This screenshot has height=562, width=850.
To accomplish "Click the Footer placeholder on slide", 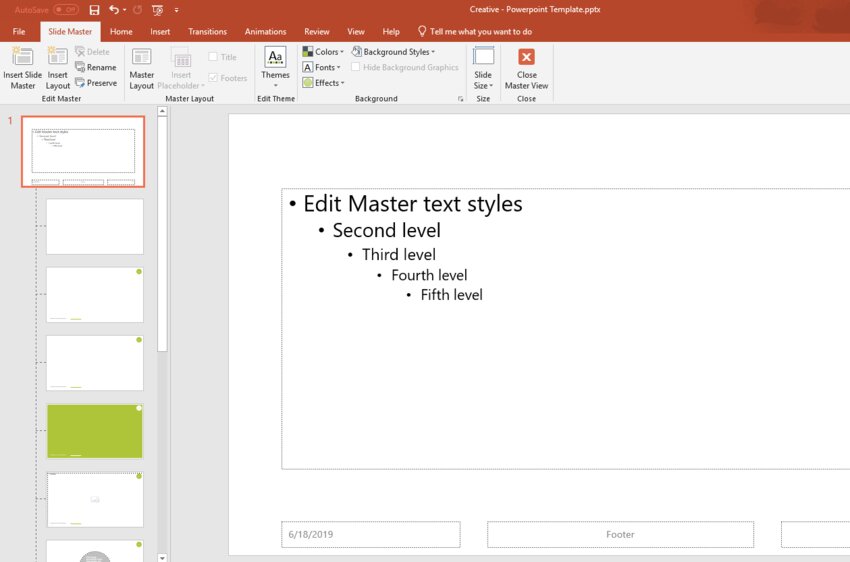I will tap(620, 534).
